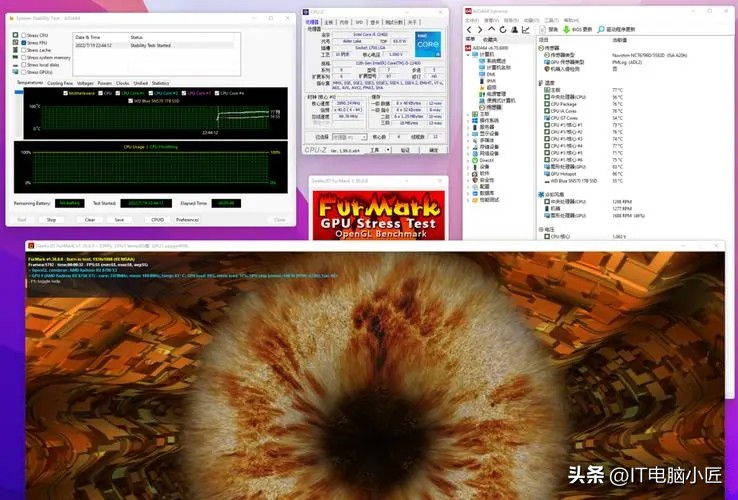Click the green BIOS 更新 download icon
Screen dimensions: 738x500
click(x=566, y=29)
